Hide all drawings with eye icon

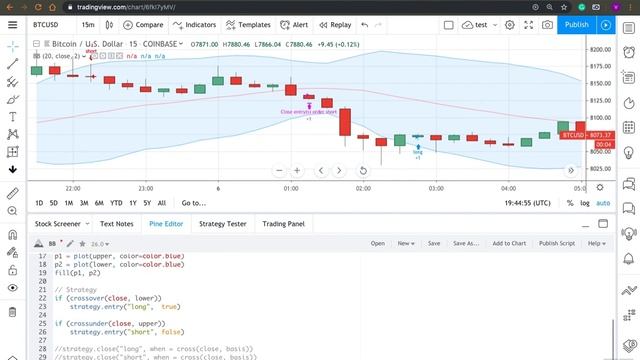[13, 288]
